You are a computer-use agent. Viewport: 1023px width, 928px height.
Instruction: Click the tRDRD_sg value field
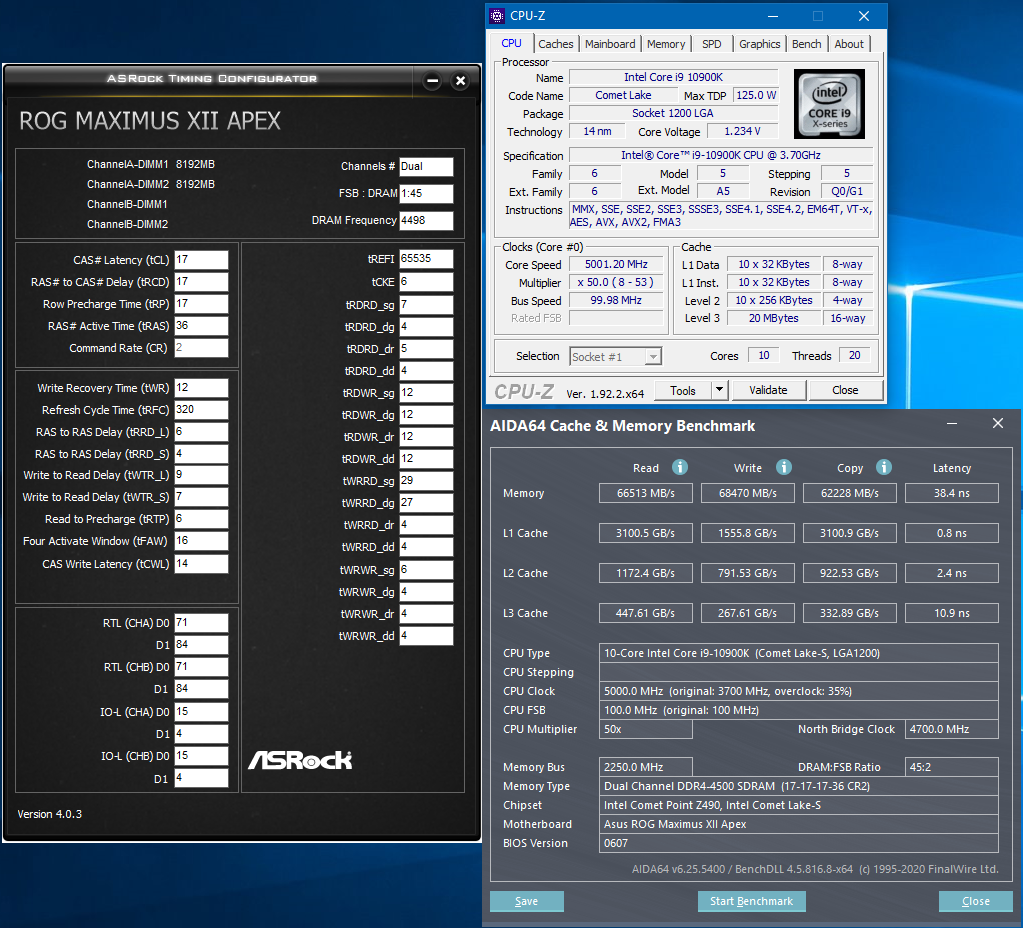pos(426,305)
